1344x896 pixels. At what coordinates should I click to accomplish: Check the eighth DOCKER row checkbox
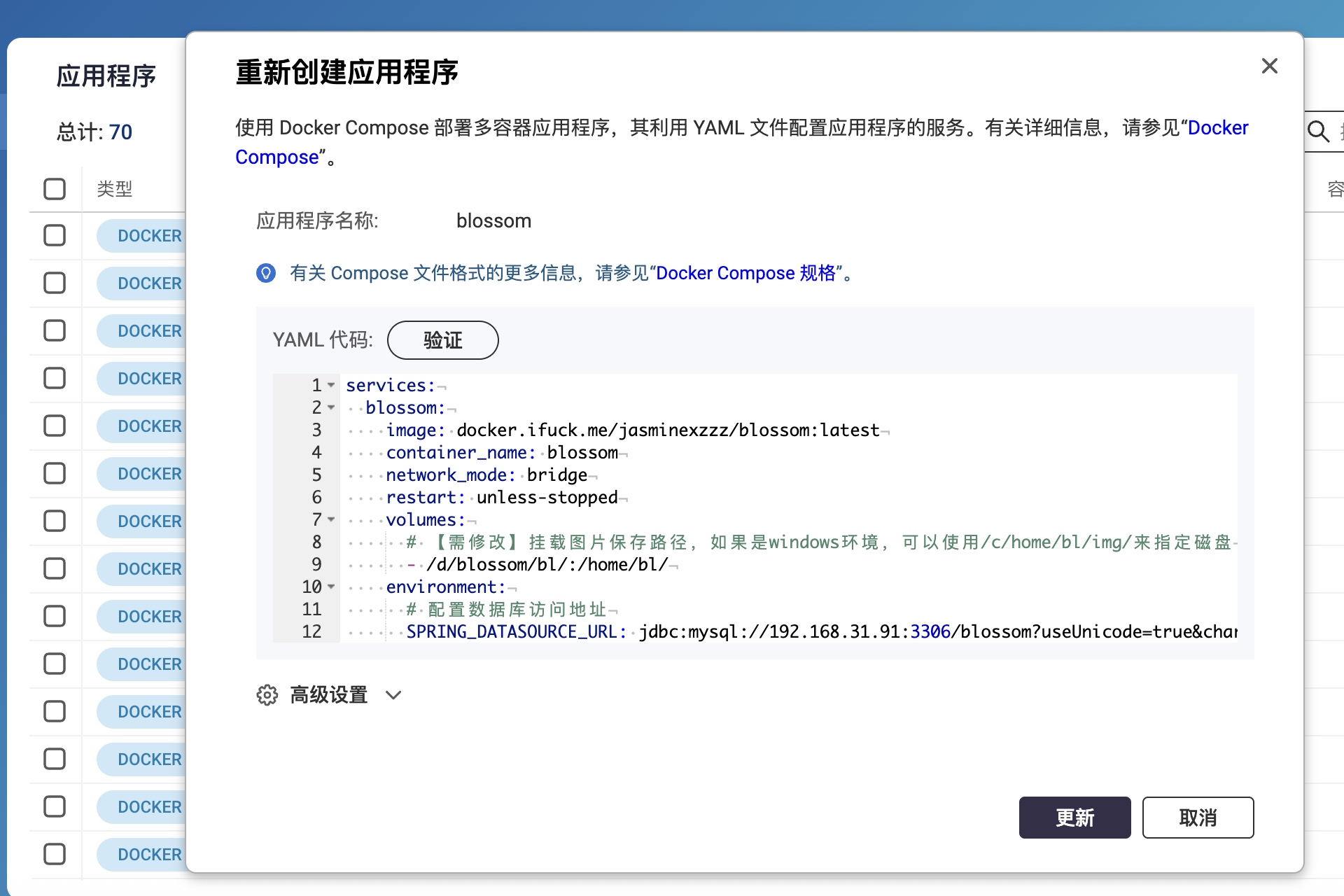(x=55, y=569)
